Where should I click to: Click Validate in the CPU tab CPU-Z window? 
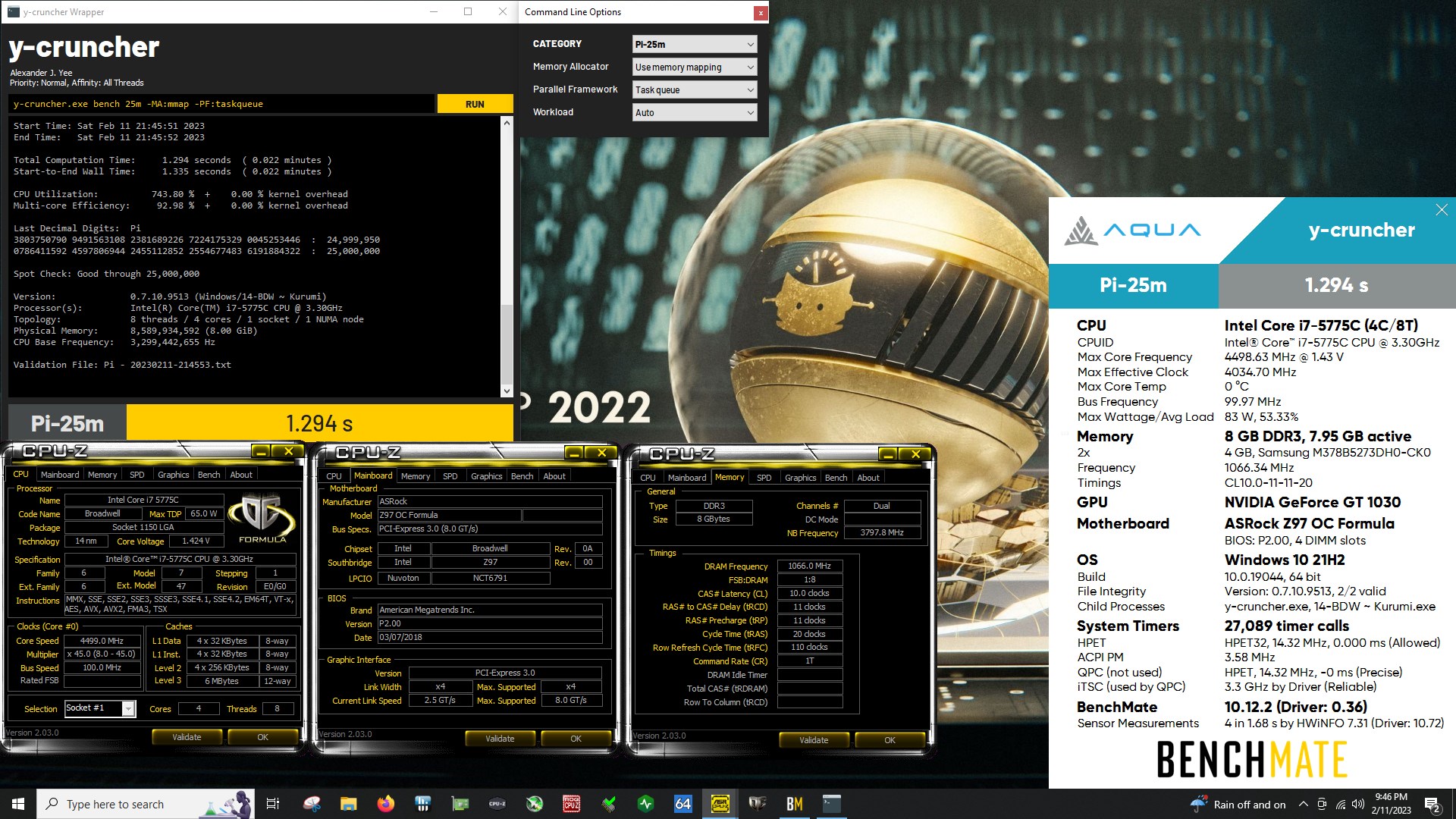(187, 737)
